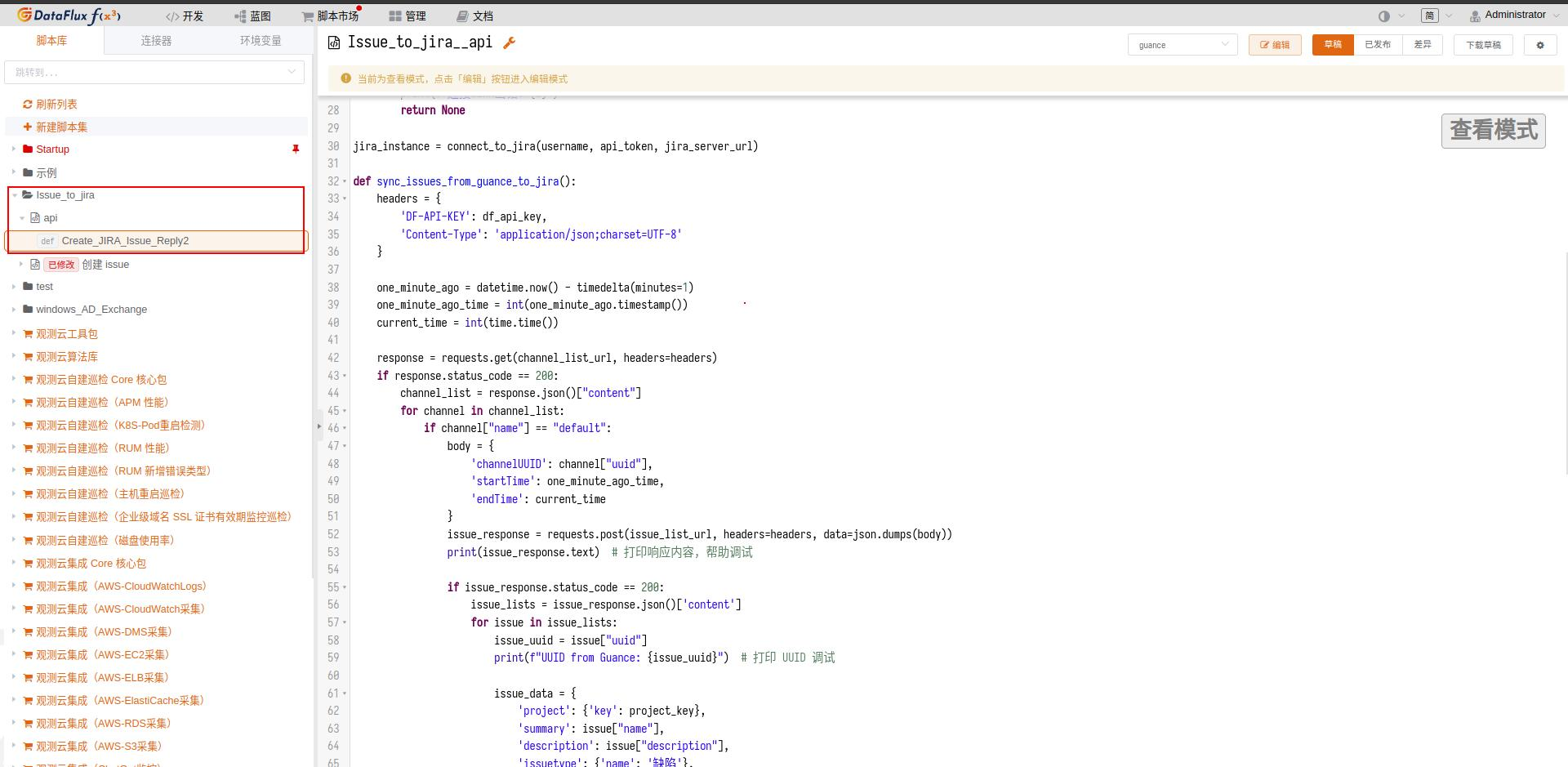Screen dimensions: 1568x767
Task: Click the sidebar collapse splitter handle
Action: tap(318, 426)
